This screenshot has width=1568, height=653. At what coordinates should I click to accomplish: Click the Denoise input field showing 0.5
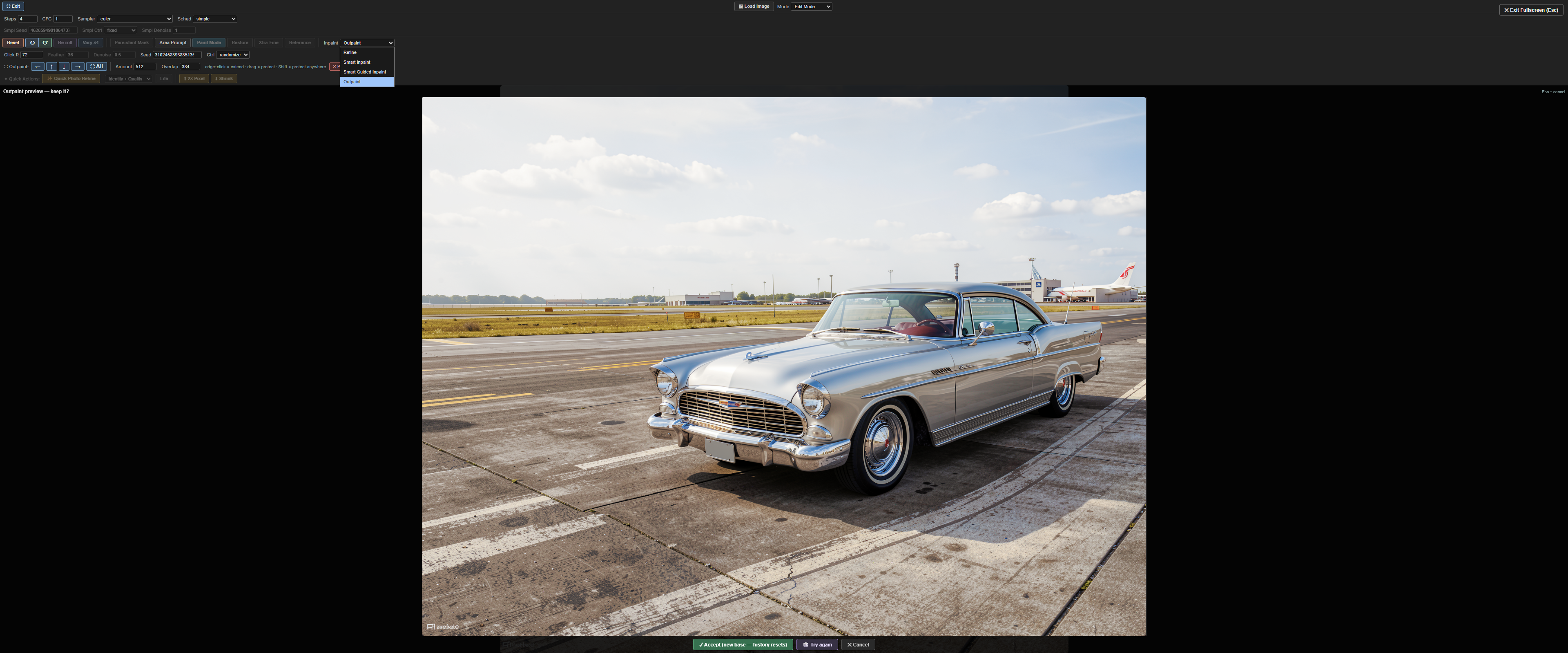tap(124, 55)
